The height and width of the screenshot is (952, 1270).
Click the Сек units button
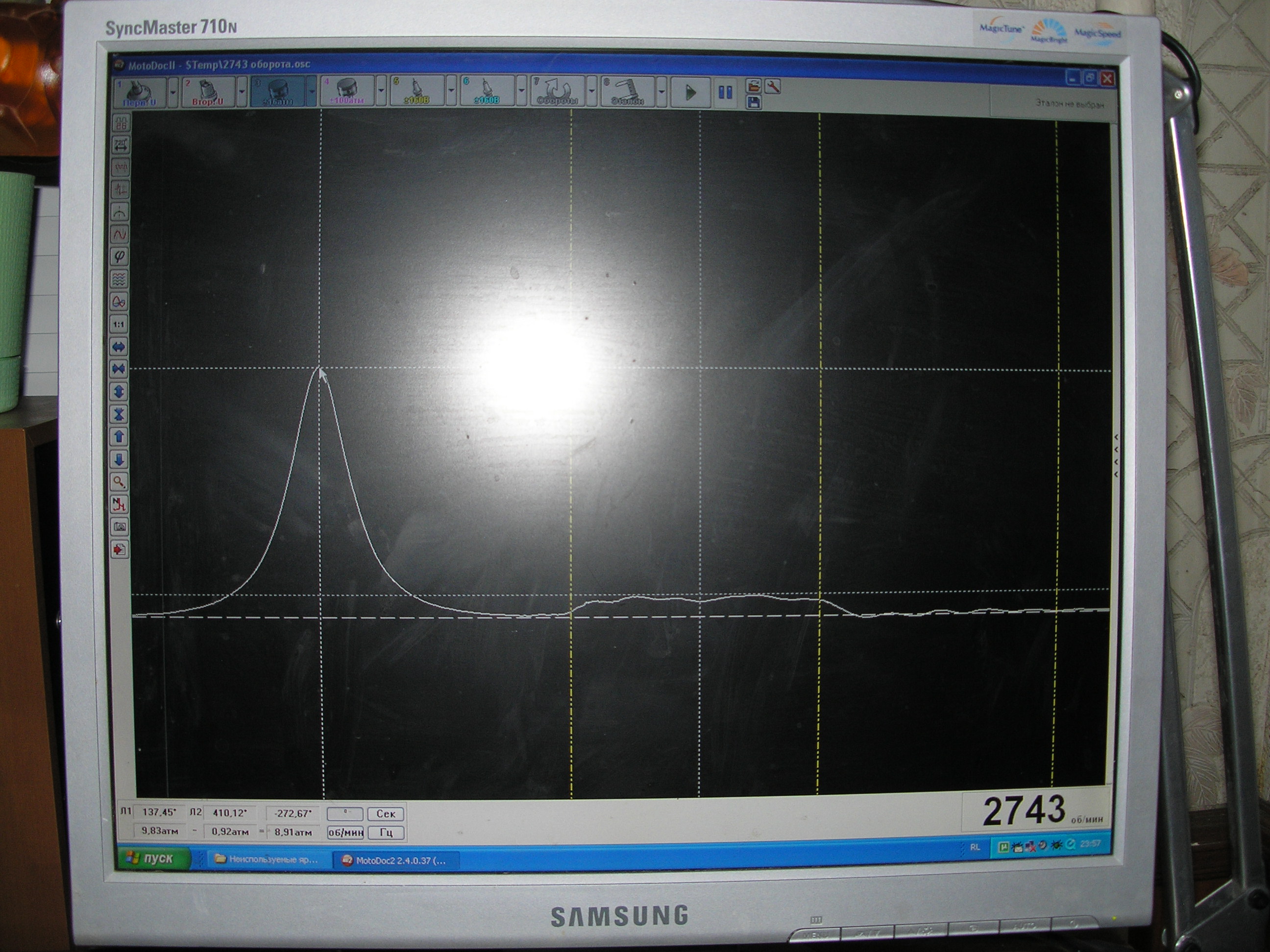coord(386,814)
